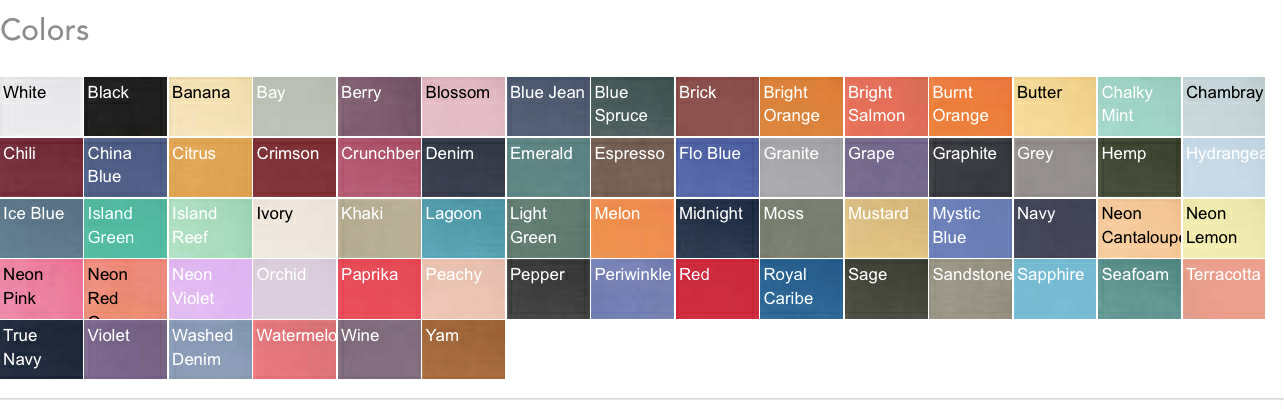Pick the Hydrangea color swatch
Viewport: 1284px width, 409px height.
(x=1223, y=167)
